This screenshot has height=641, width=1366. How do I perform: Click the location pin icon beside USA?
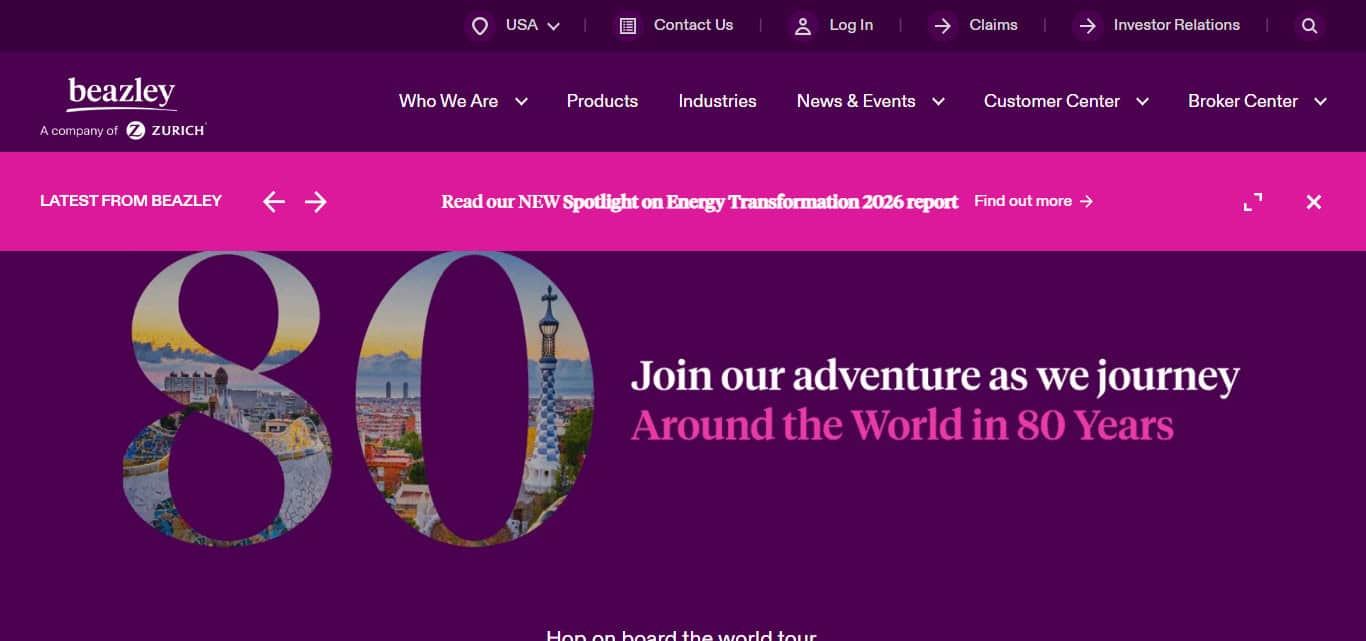pos(480,26)
